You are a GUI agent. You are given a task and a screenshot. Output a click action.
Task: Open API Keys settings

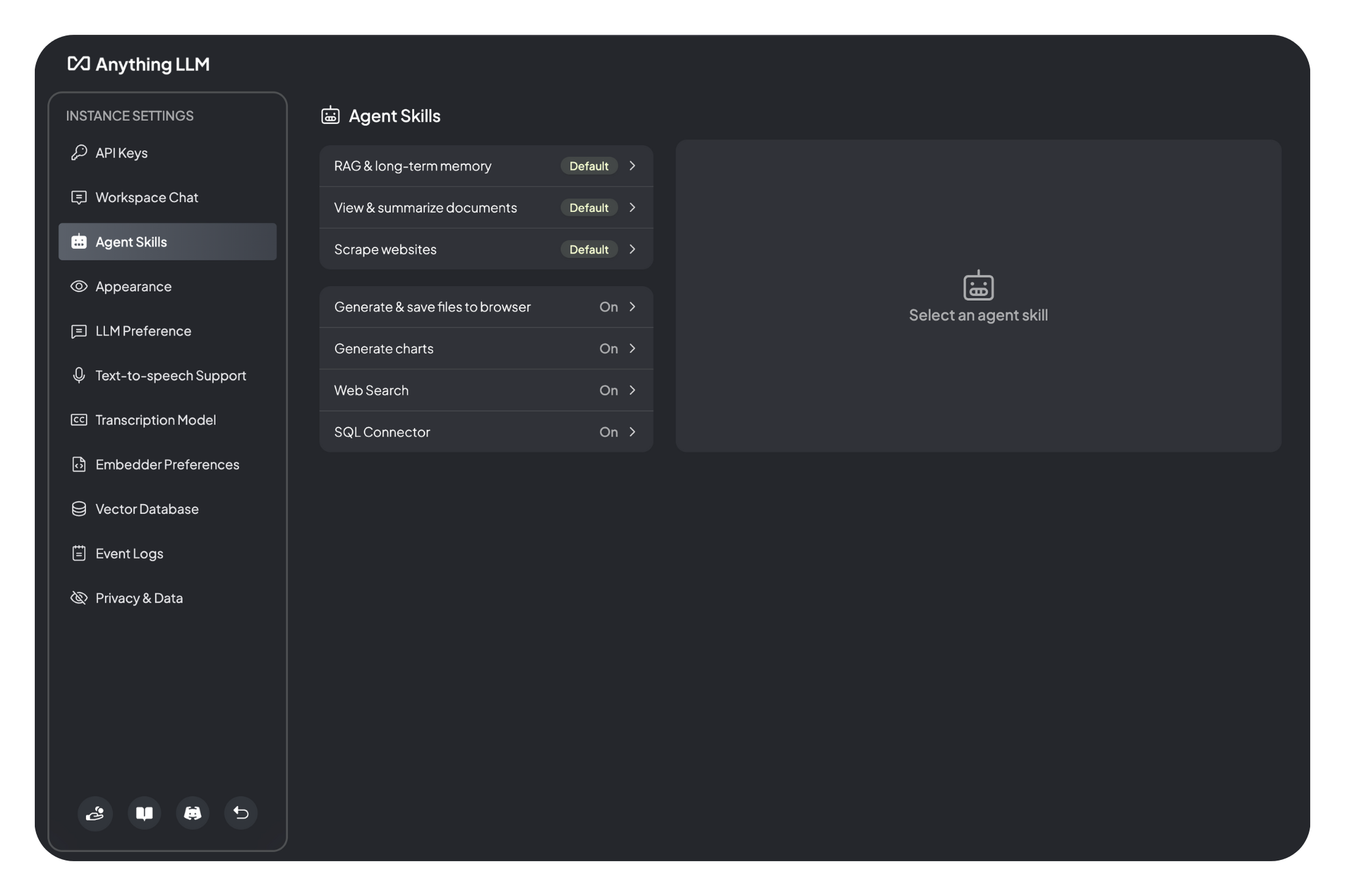pyautogui.click(x=167, y=152)
